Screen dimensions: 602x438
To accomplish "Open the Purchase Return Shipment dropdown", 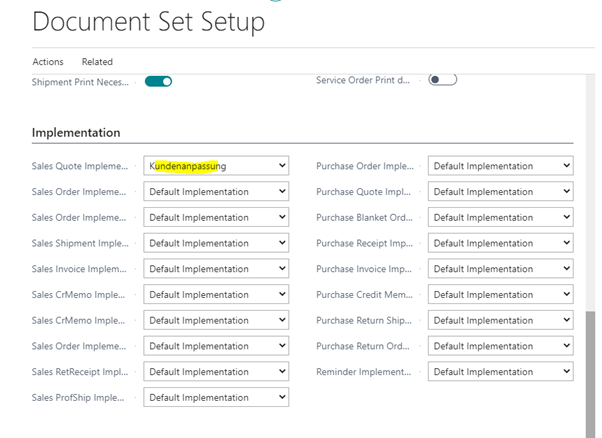I will click(x=500, y=320).
